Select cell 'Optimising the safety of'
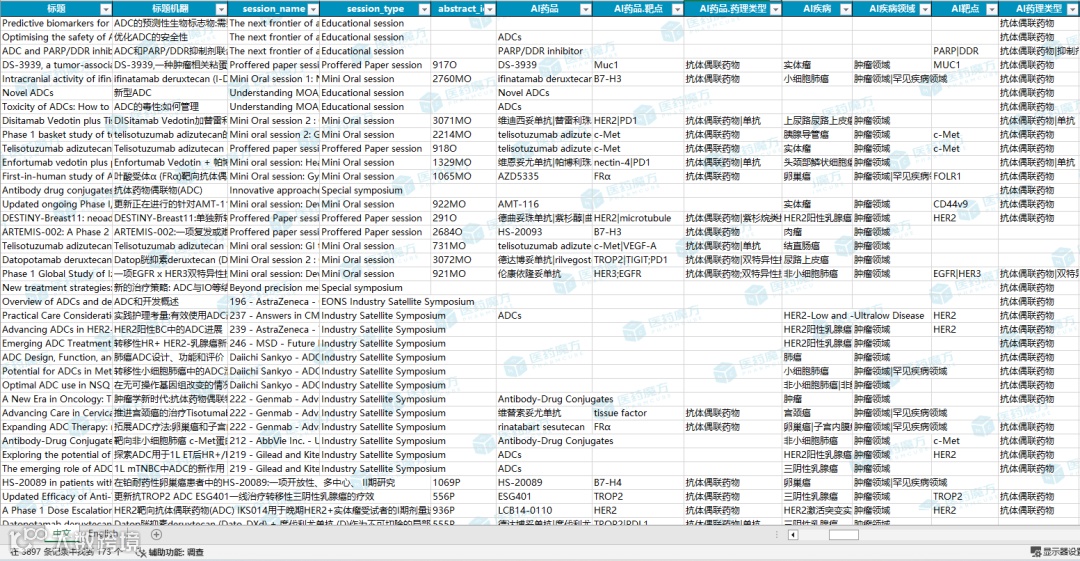Screen dimensions: 1080x561 (x=56, y=37)
